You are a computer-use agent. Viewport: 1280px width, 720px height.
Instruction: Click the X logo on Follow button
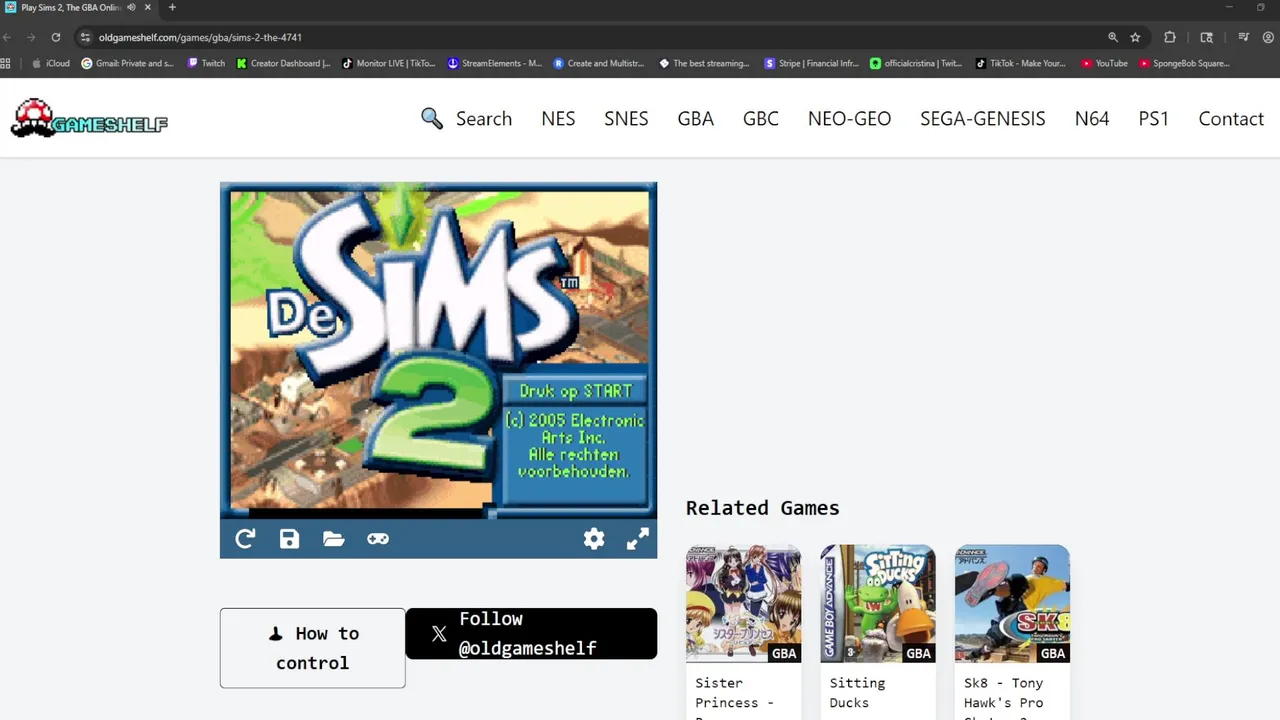pos(439,634)
